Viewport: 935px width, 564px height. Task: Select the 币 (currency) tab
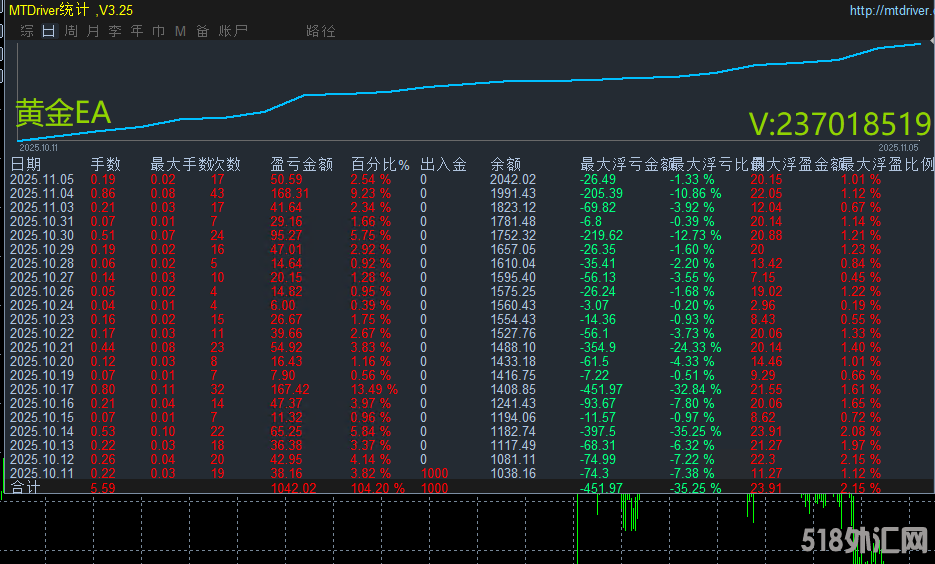click(159, 31)
